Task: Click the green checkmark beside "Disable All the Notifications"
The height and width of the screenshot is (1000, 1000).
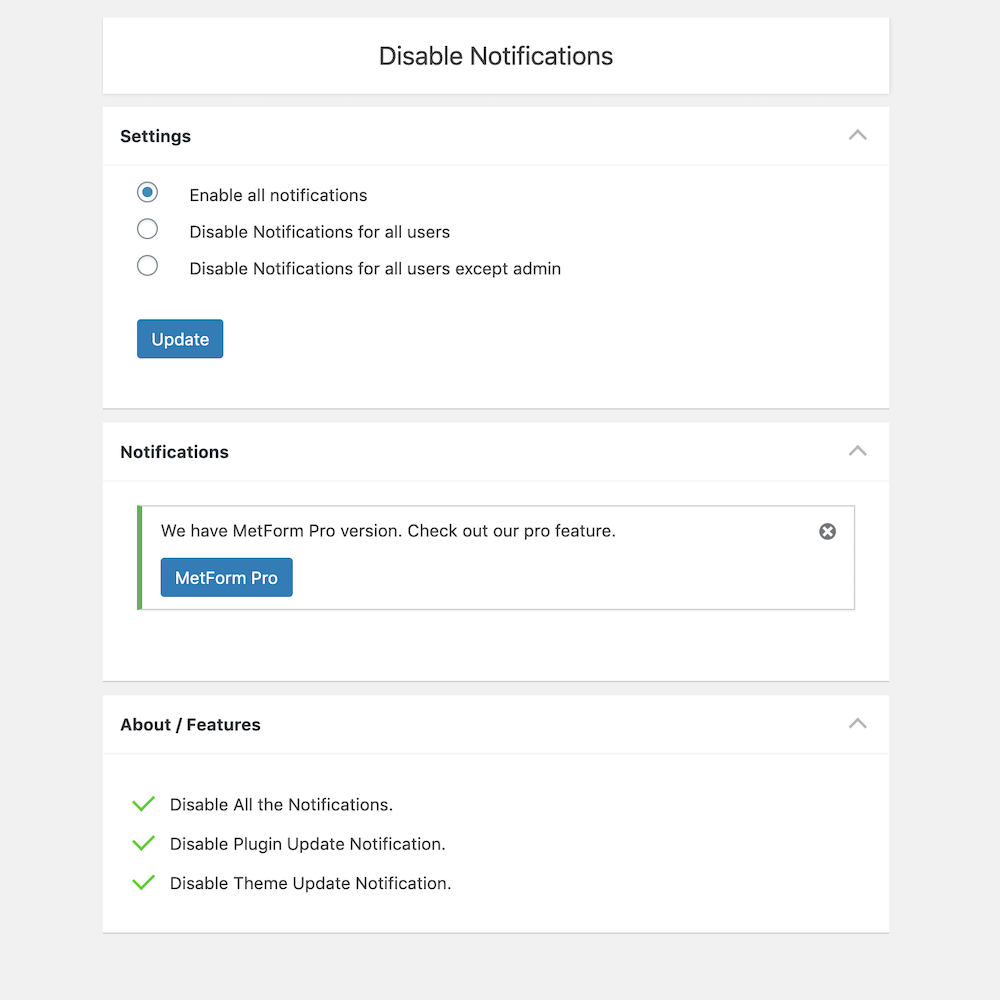Action: pyautogui.click(x=143, y=803)
